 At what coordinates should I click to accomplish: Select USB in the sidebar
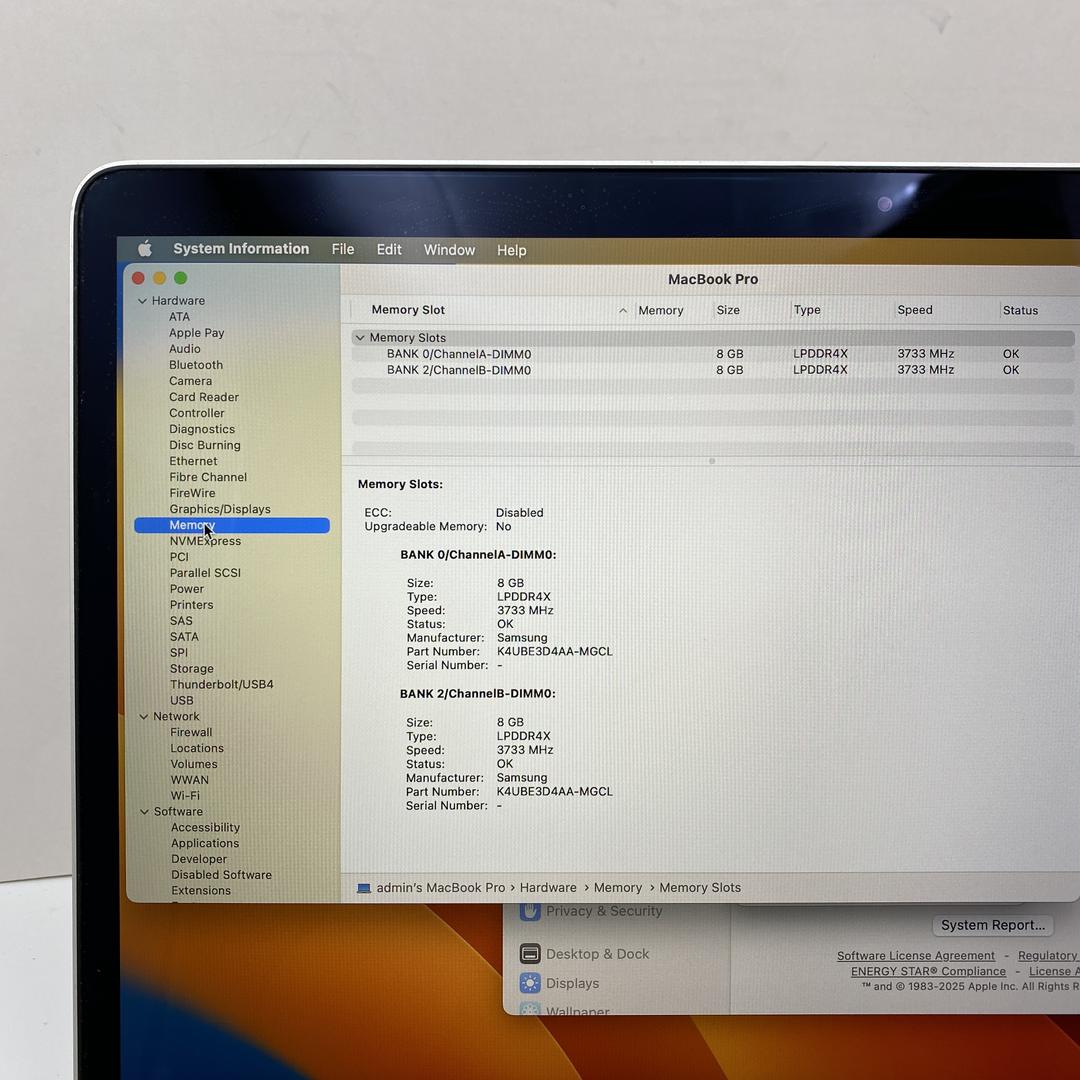182,700
